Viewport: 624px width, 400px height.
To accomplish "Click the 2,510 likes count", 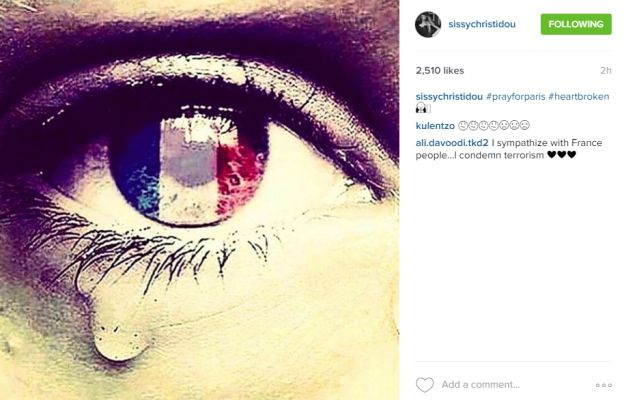I will (440, 70).
